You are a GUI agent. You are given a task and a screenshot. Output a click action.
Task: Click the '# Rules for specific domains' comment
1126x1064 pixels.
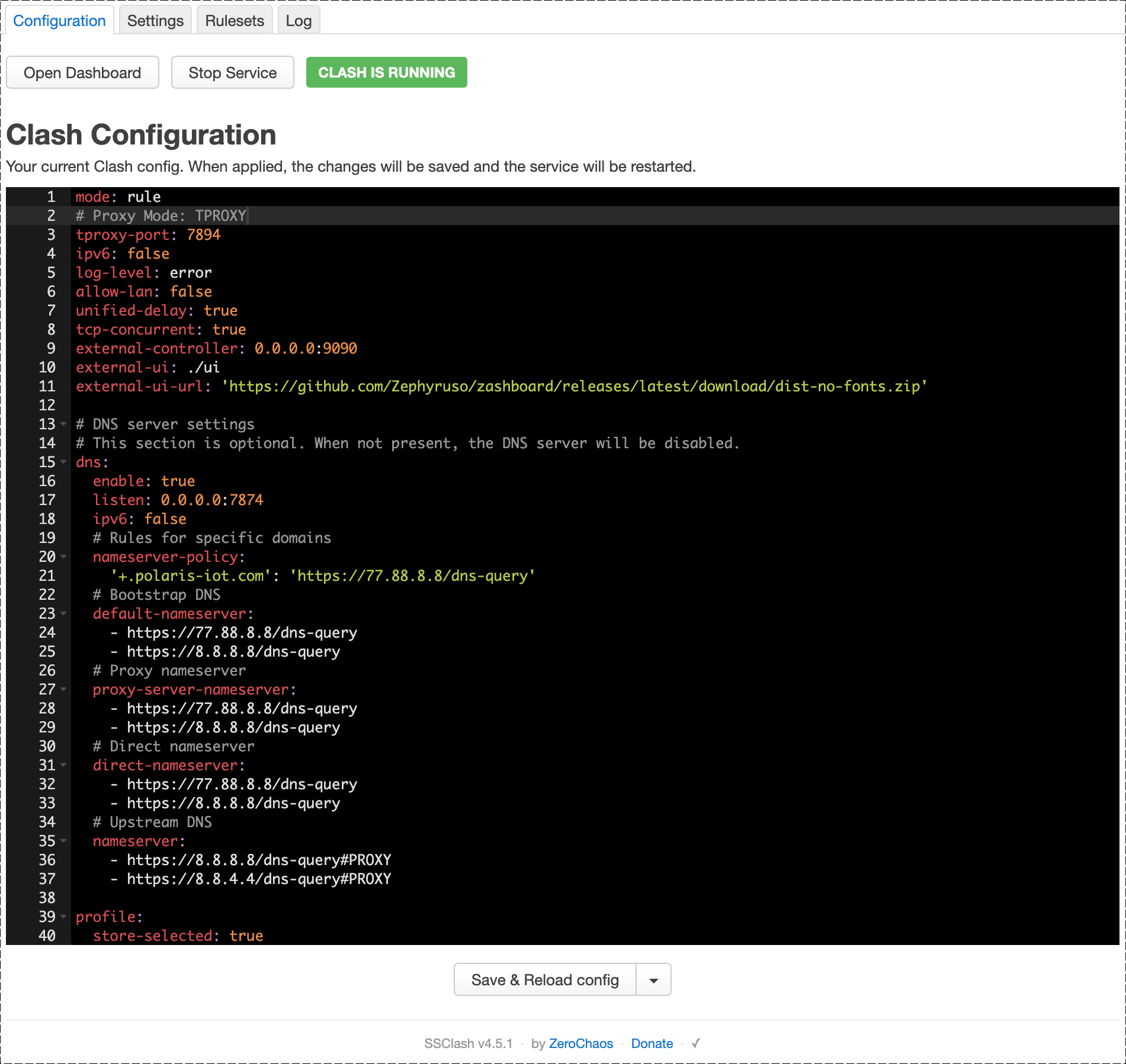pos(212,538)
